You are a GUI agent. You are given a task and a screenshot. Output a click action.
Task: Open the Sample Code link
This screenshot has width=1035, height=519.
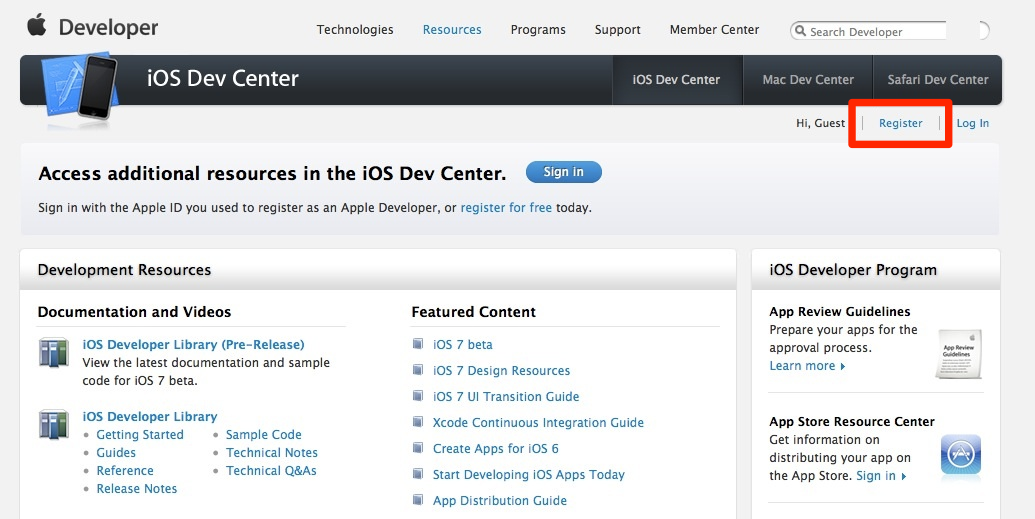263,434
